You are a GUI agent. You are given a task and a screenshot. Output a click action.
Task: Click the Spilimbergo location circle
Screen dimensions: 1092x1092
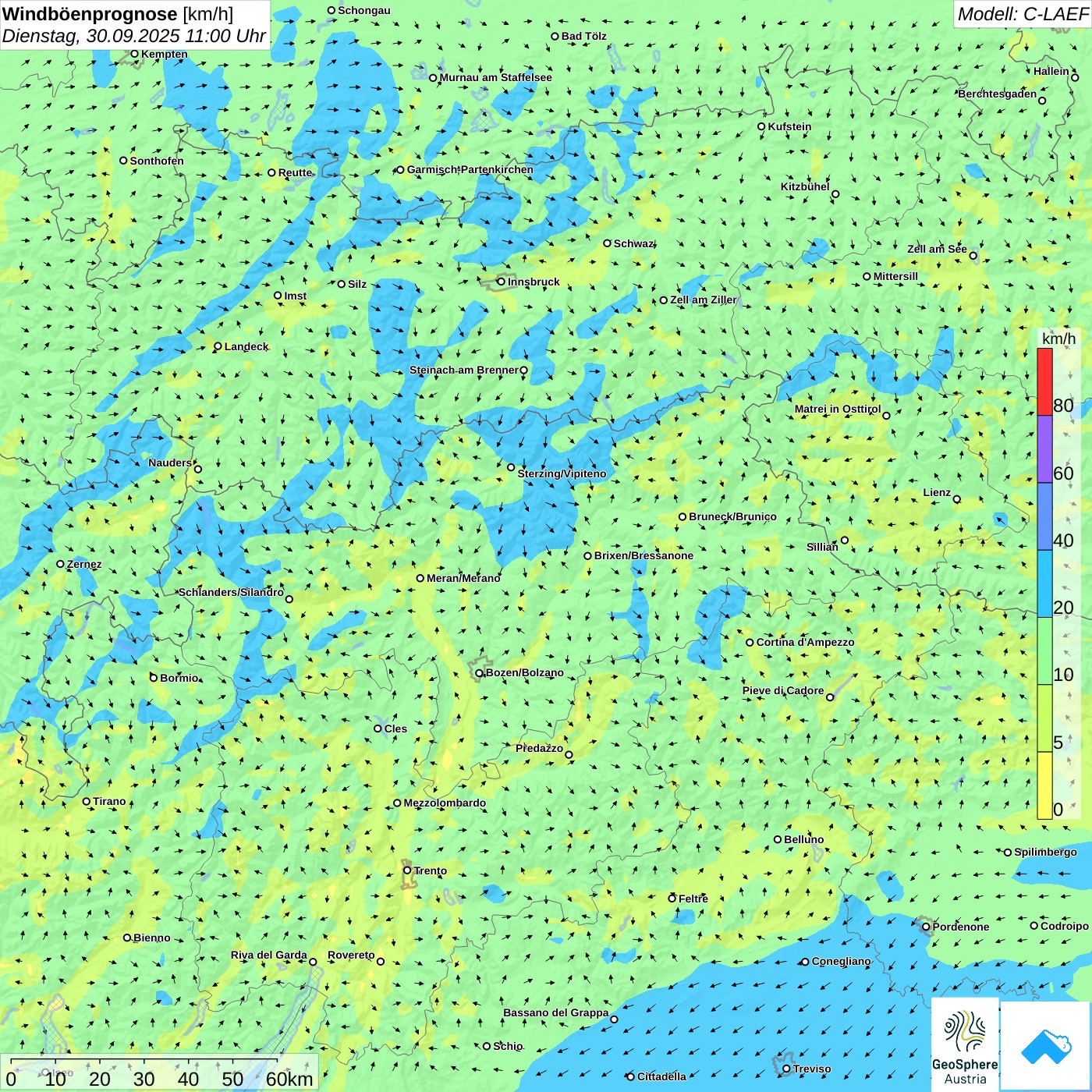click(1008, 853)
